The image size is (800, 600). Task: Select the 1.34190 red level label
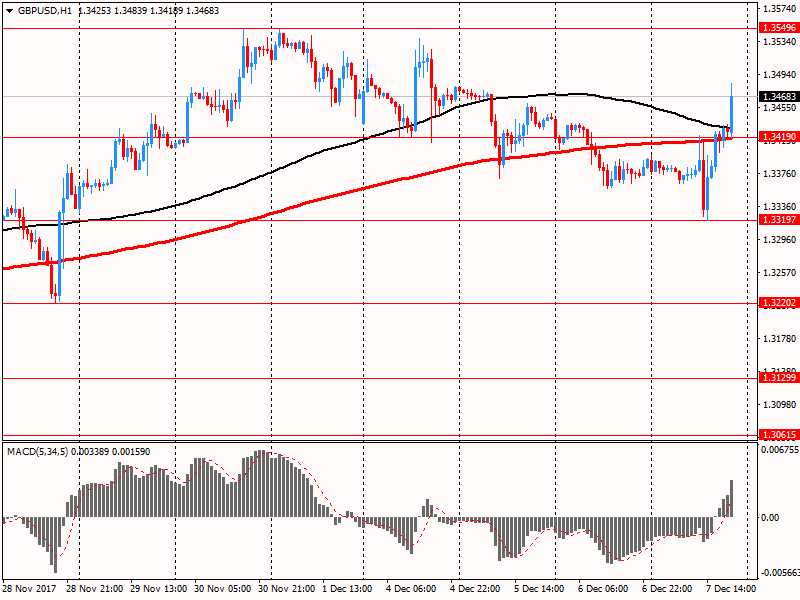coord(779,137)
